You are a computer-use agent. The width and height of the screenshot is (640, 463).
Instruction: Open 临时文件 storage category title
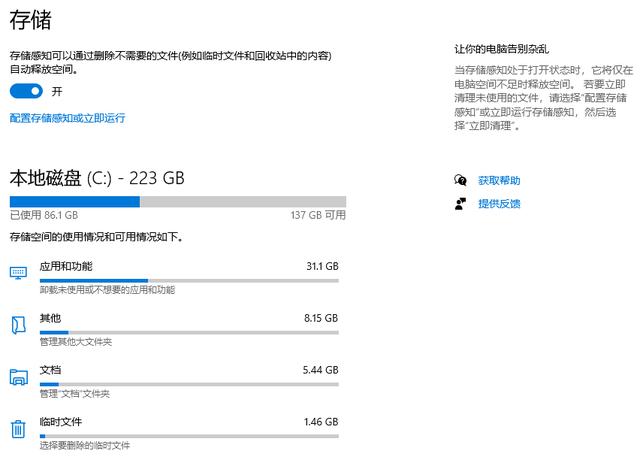coord(61,422)
